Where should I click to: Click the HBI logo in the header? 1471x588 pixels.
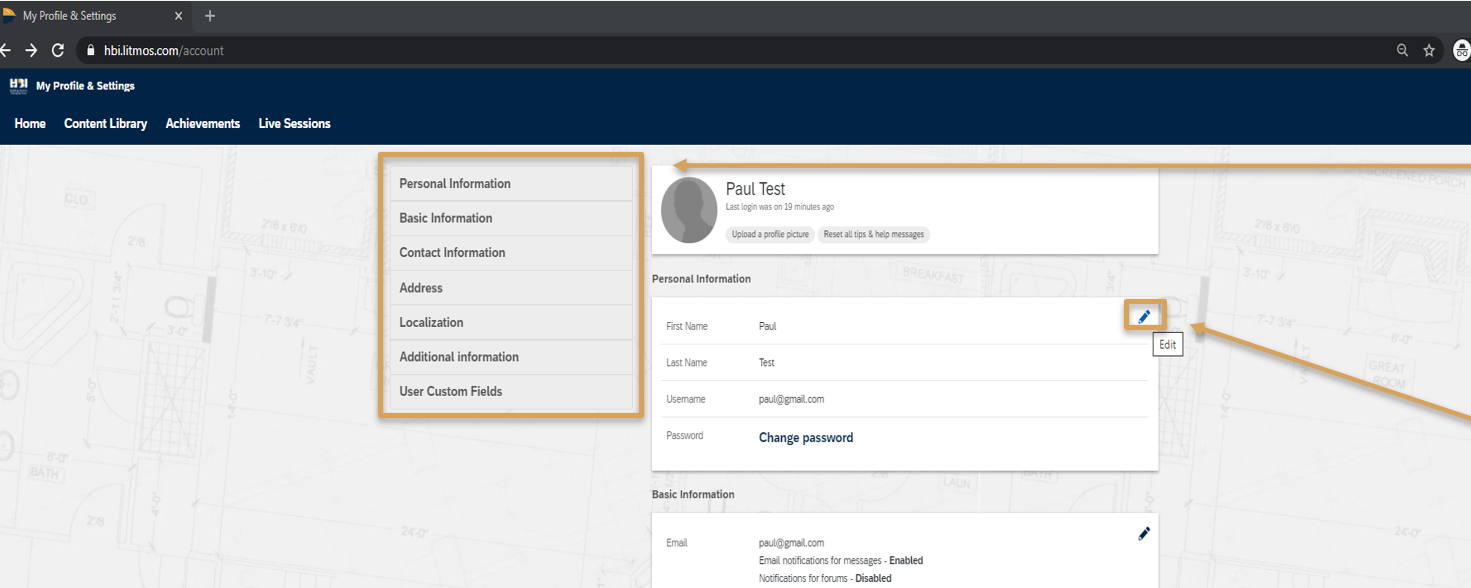[x=18, y=86]
